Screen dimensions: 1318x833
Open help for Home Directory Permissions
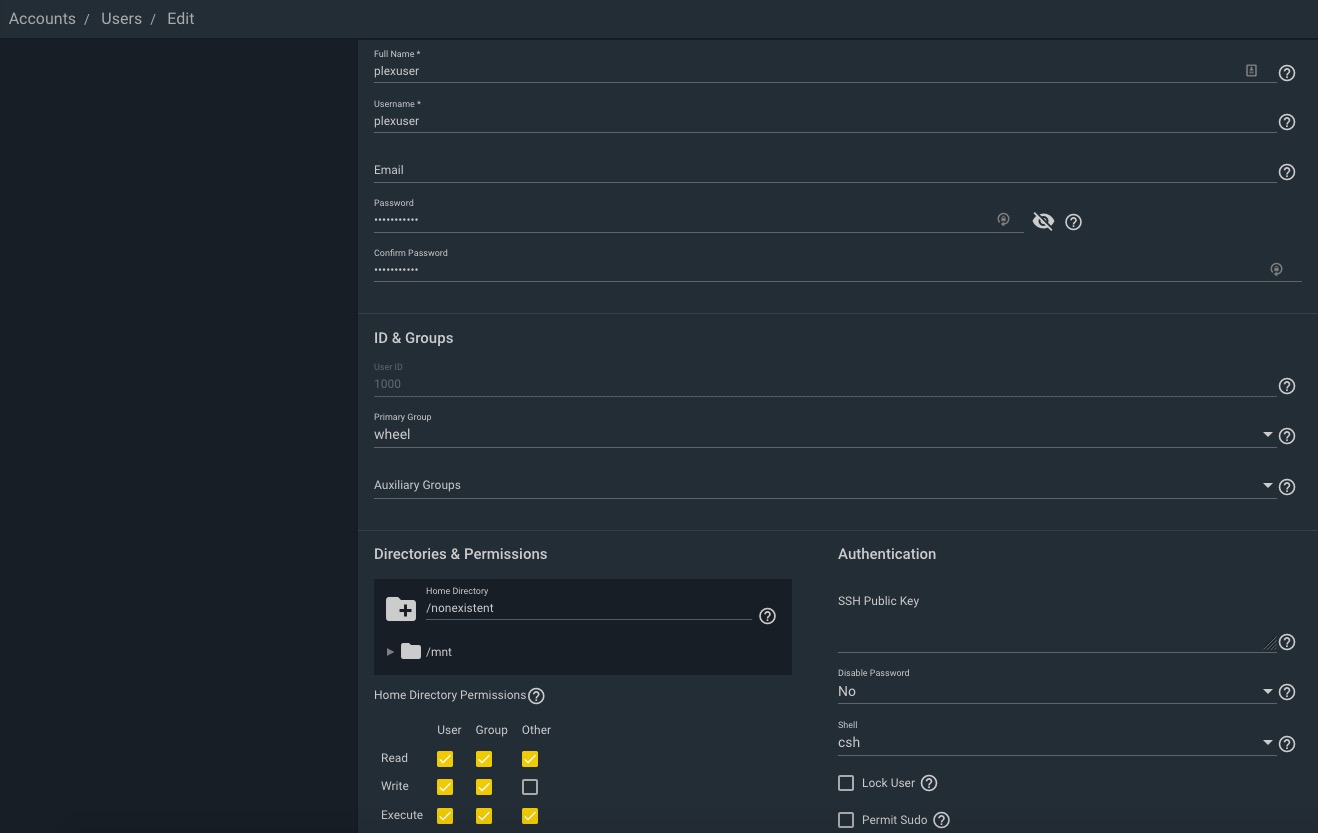(x=536, y=696)
